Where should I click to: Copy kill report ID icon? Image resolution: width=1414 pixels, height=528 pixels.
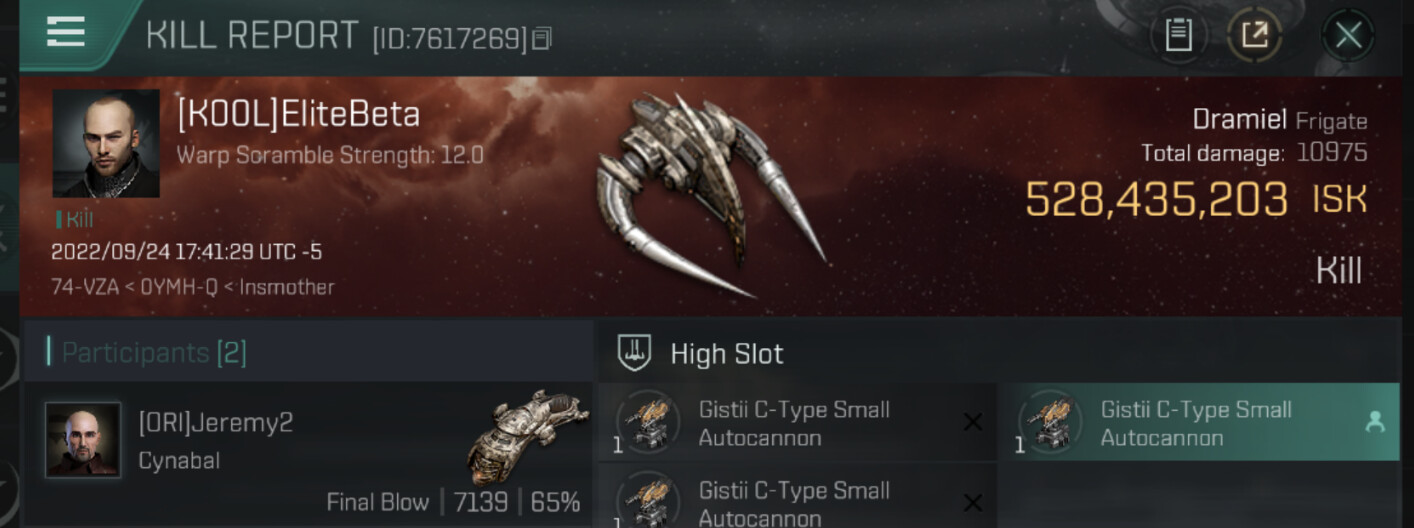[542, 39]
